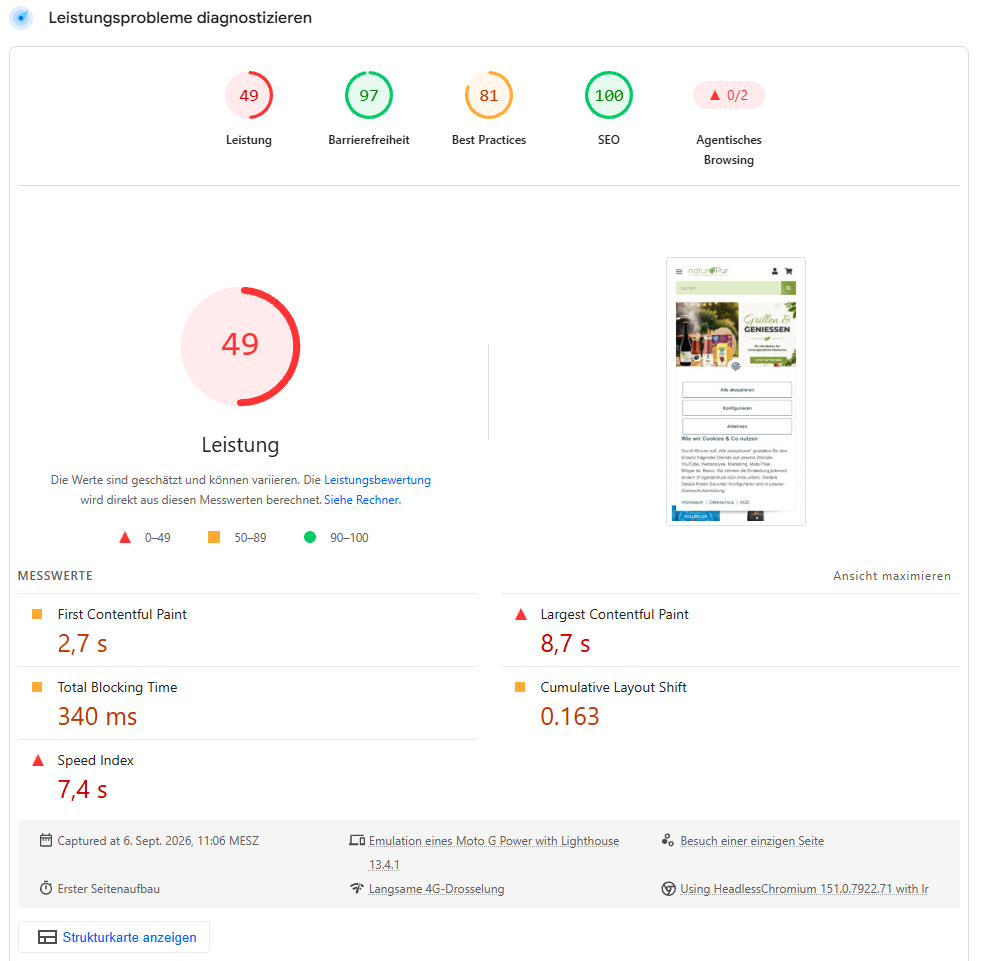The height and width of the screenshot is (961, 981).
Task: Click the single page visit icon
Action: tap(668, 840)
